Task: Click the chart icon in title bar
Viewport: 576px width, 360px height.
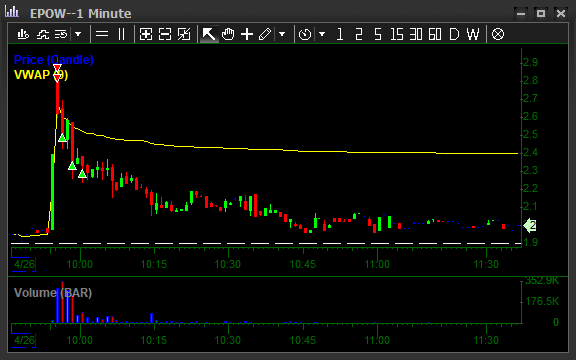Action: tap(12, 12)
